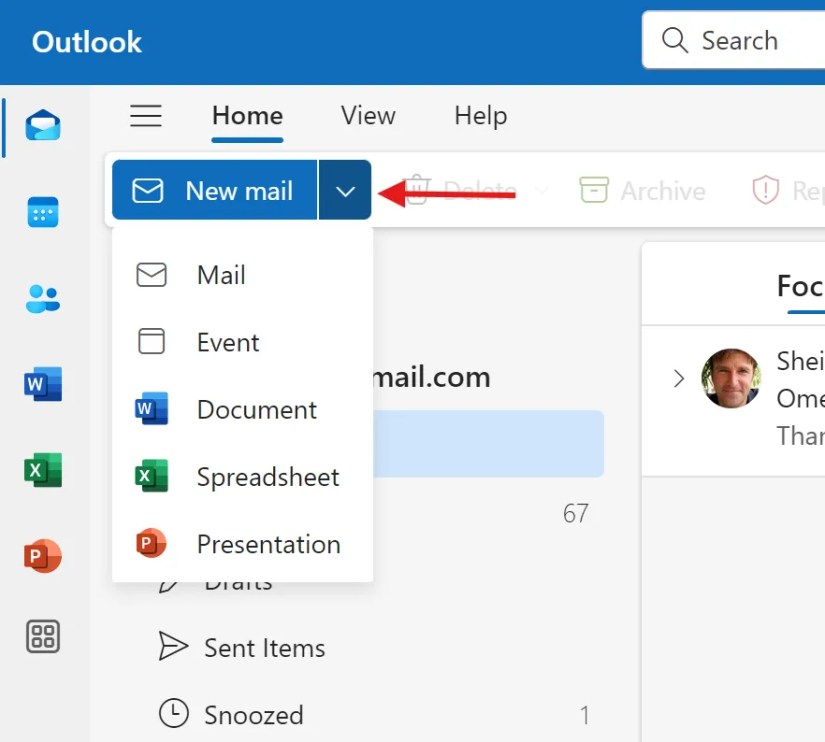Image resolution: width=825 pixels, height=742 pixels.
Task: Click the Outlook title text
Action: [x=87, y=42]
